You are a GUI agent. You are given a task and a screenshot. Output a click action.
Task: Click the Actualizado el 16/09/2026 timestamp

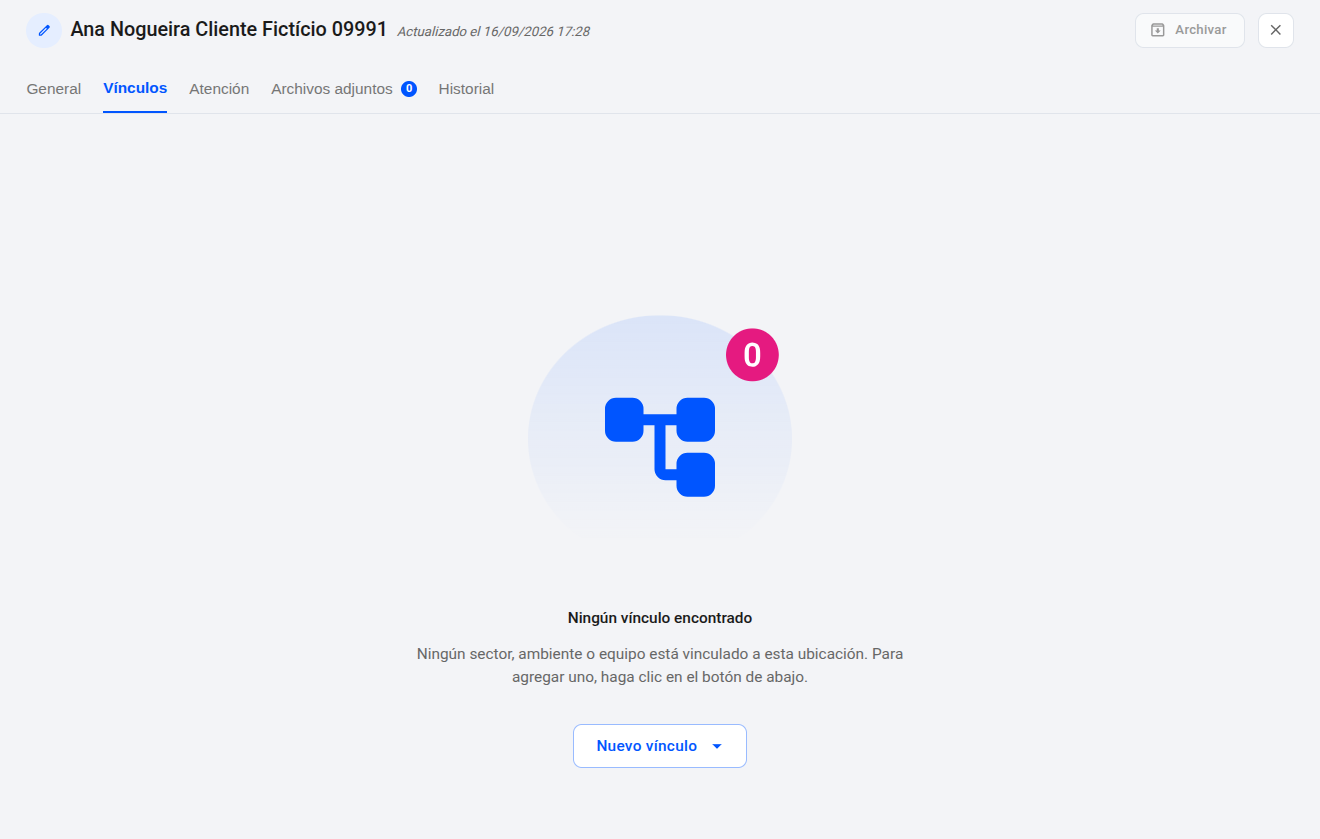coord(494,32)
